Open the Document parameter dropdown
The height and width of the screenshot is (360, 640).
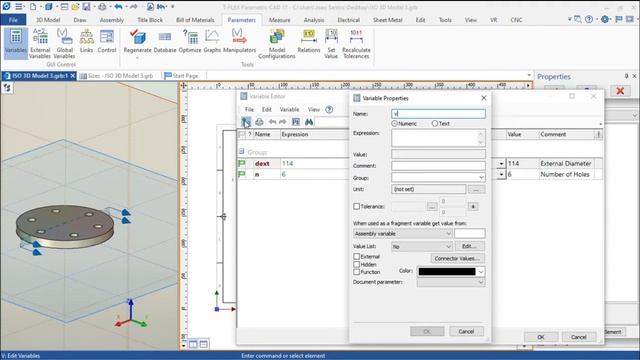click(481, 282)
